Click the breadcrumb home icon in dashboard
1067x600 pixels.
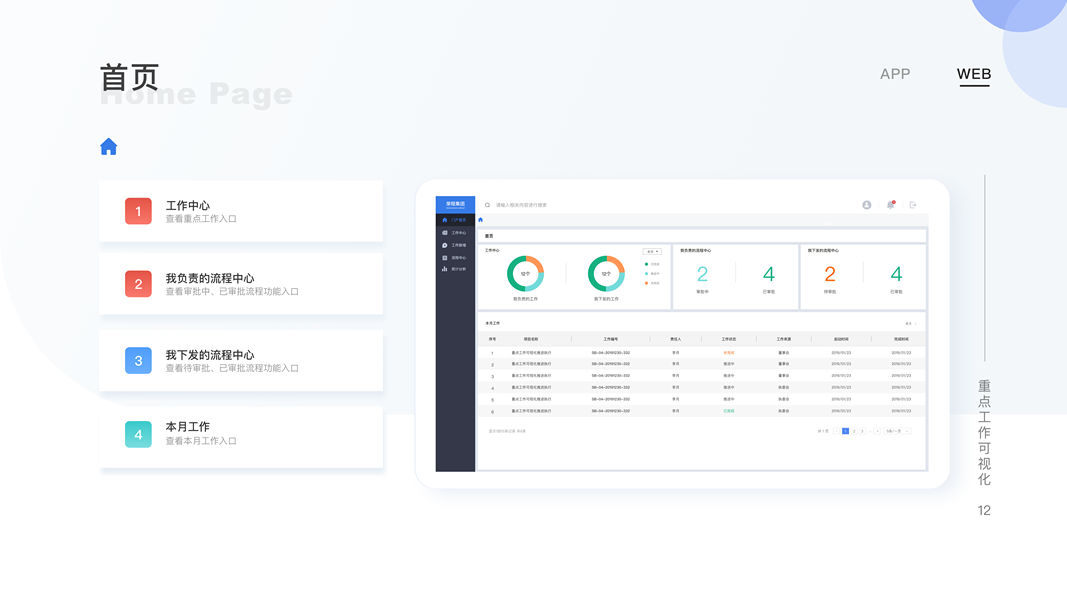[x=480, y=220]
